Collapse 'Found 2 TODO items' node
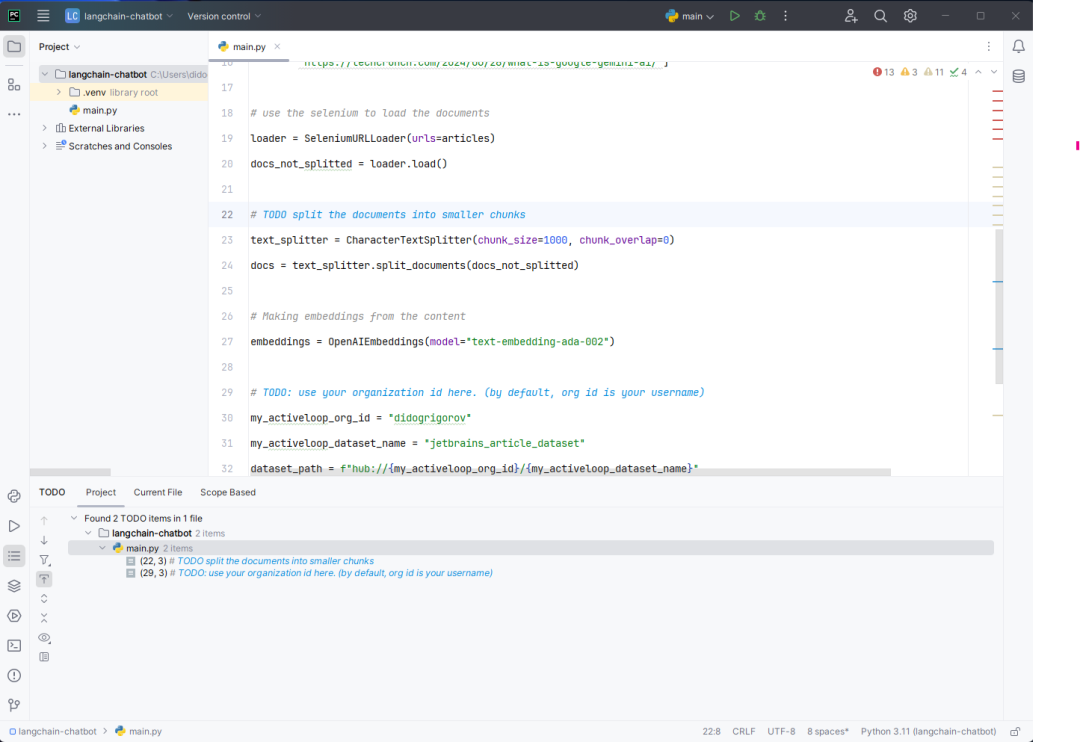The image size is (1080, 742). (74, 518)
